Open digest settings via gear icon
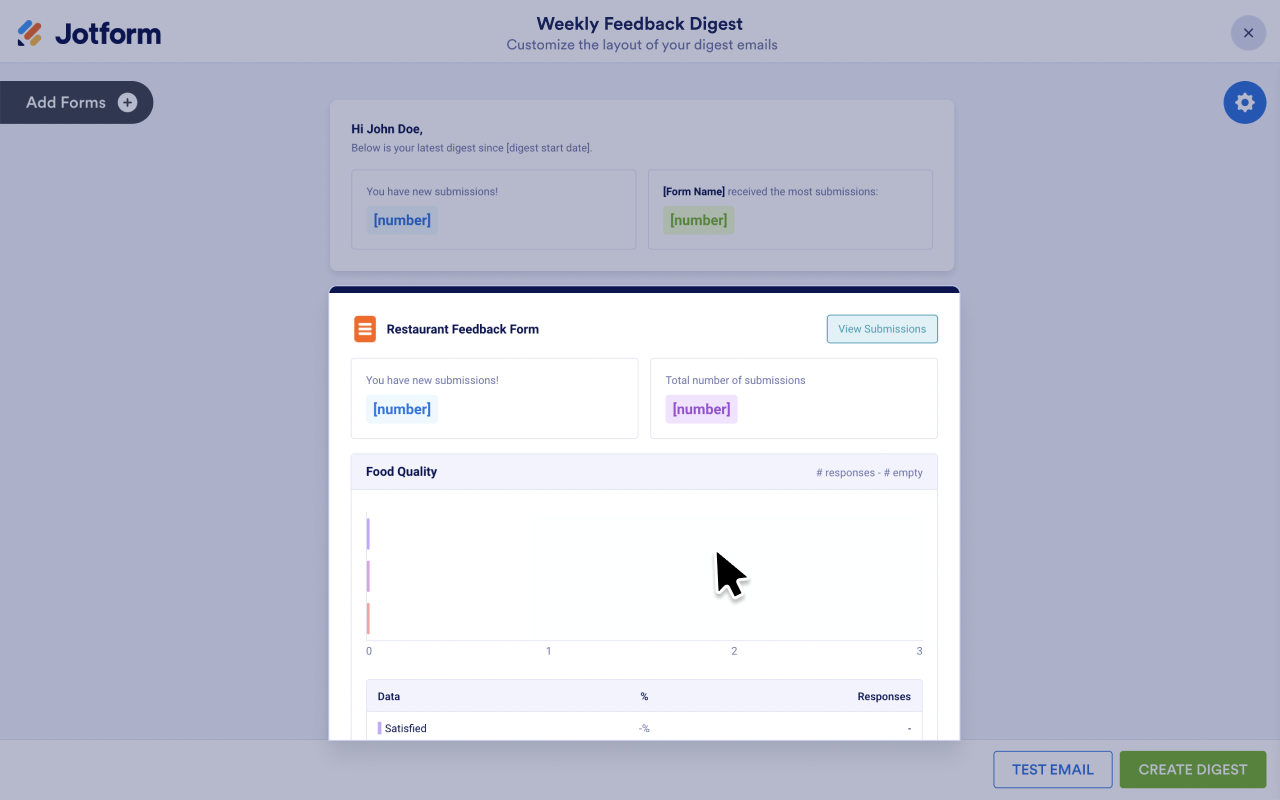This screenshot has height=800, width=1280. pos(1244,102)
